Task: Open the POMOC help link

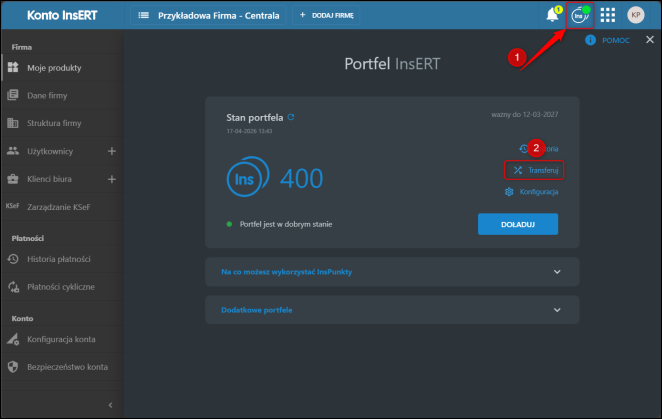Action: [x=616, y=40]
